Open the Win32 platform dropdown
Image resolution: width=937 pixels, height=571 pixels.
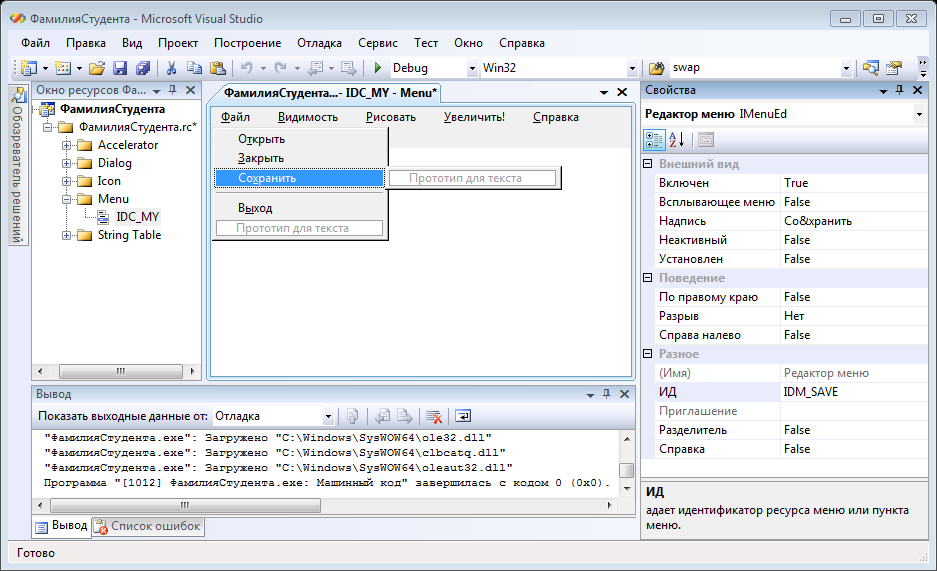point(632,69)
